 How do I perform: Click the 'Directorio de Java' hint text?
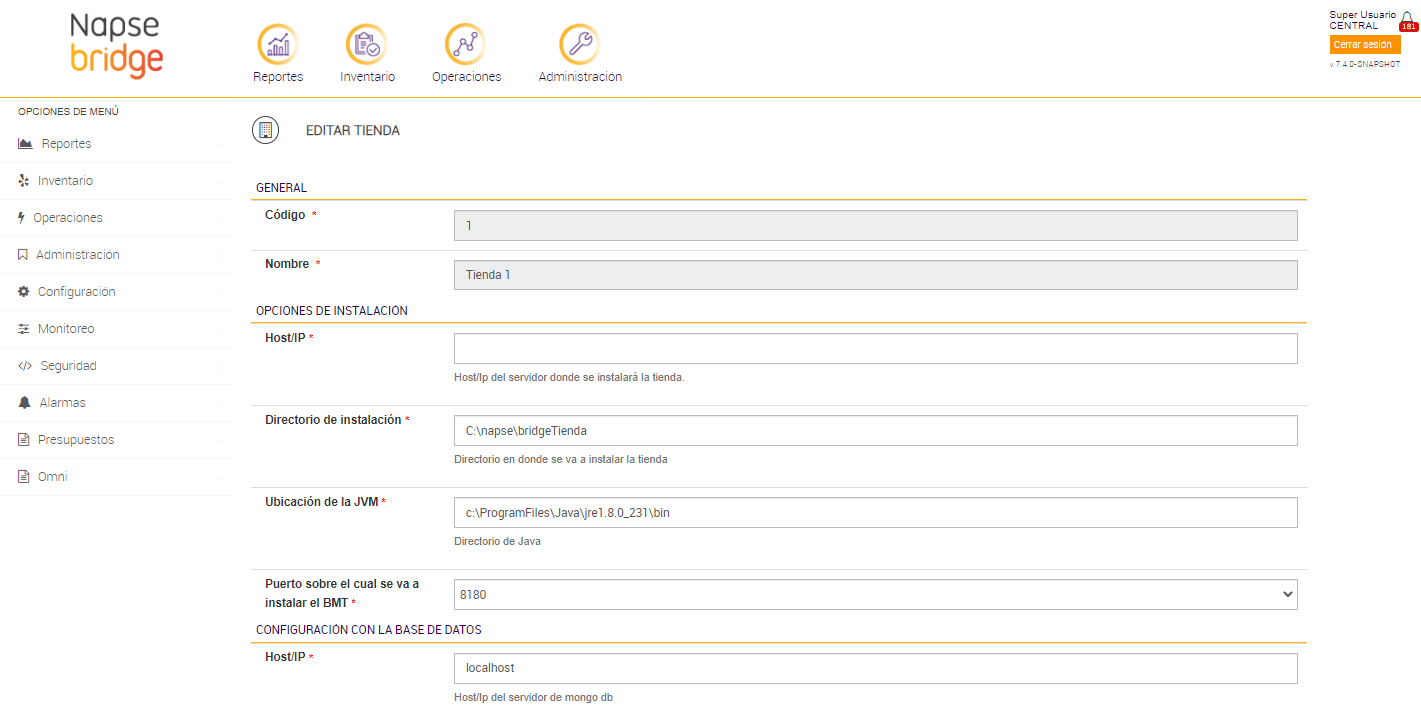pyautogui.click(x=497, y=542)
